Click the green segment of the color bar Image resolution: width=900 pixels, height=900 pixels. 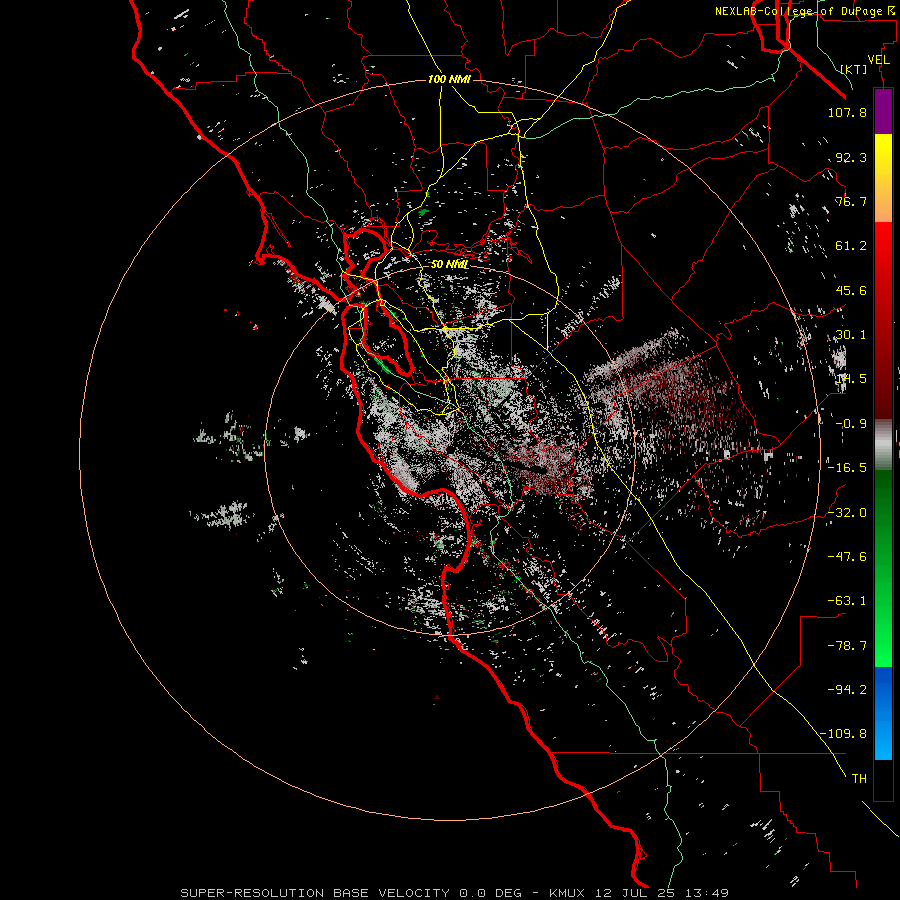(883, 568)
